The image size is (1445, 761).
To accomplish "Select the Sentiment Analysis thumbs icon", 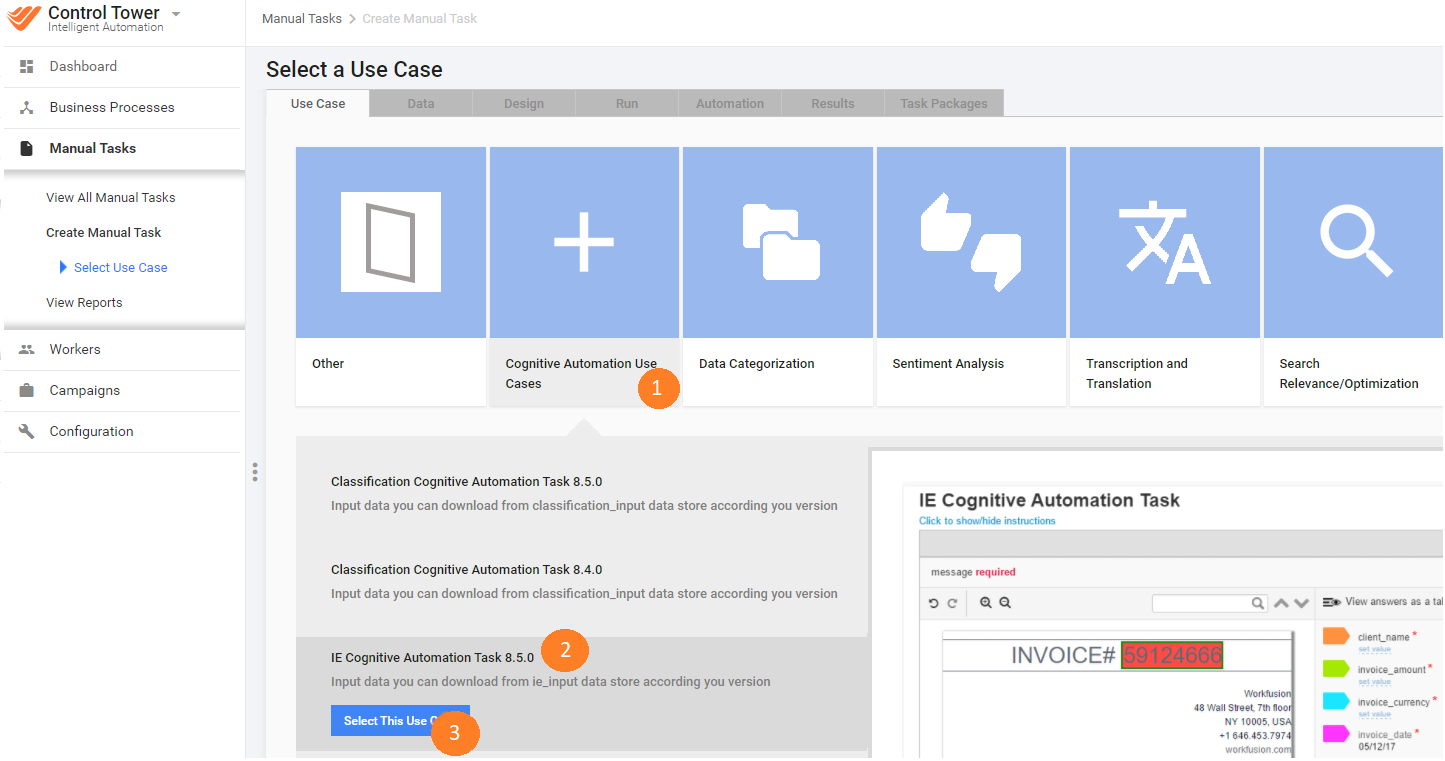I will click(x=971, y=242).
